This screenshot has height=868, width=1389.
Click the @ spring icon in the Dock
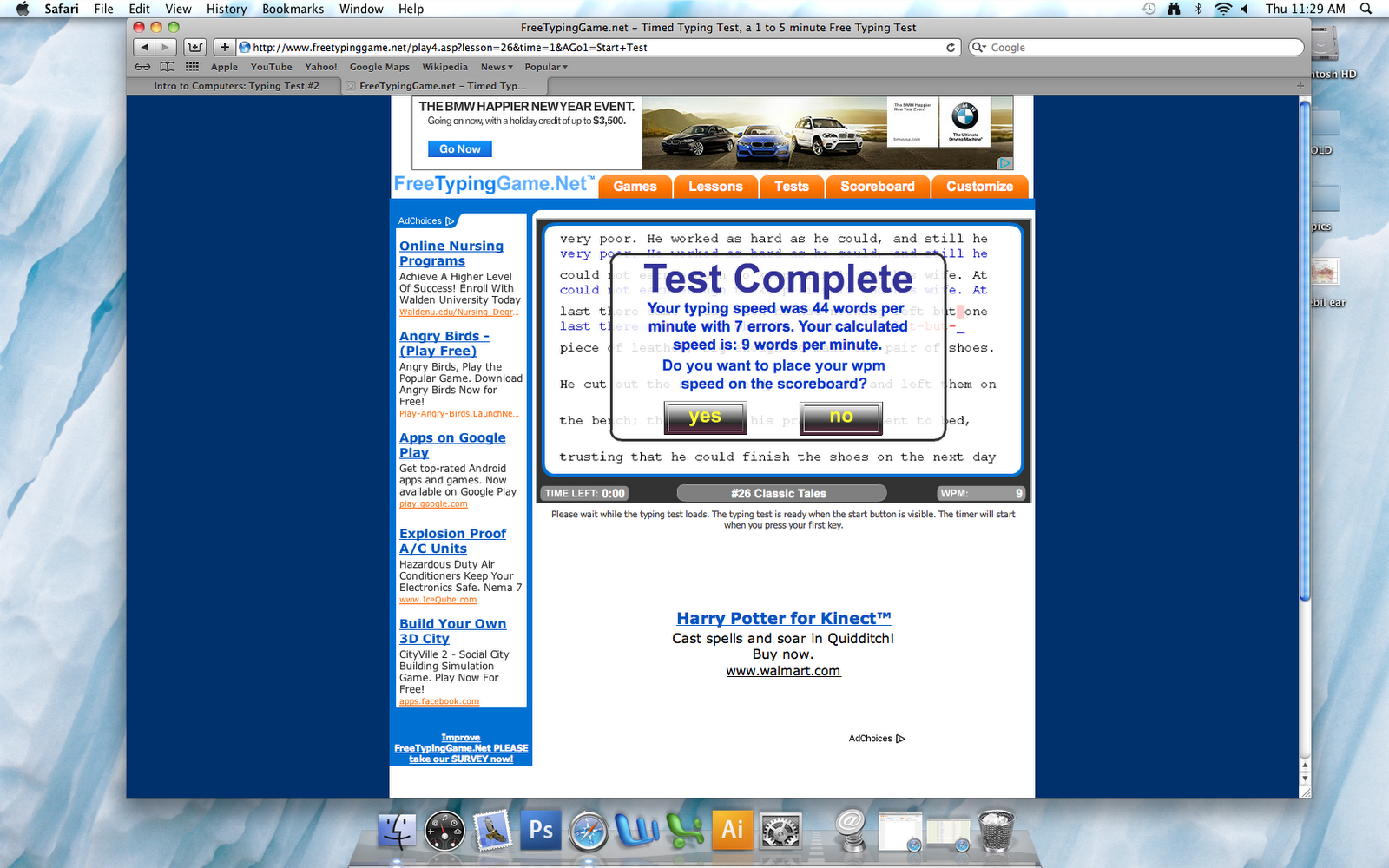pos(852,830)
